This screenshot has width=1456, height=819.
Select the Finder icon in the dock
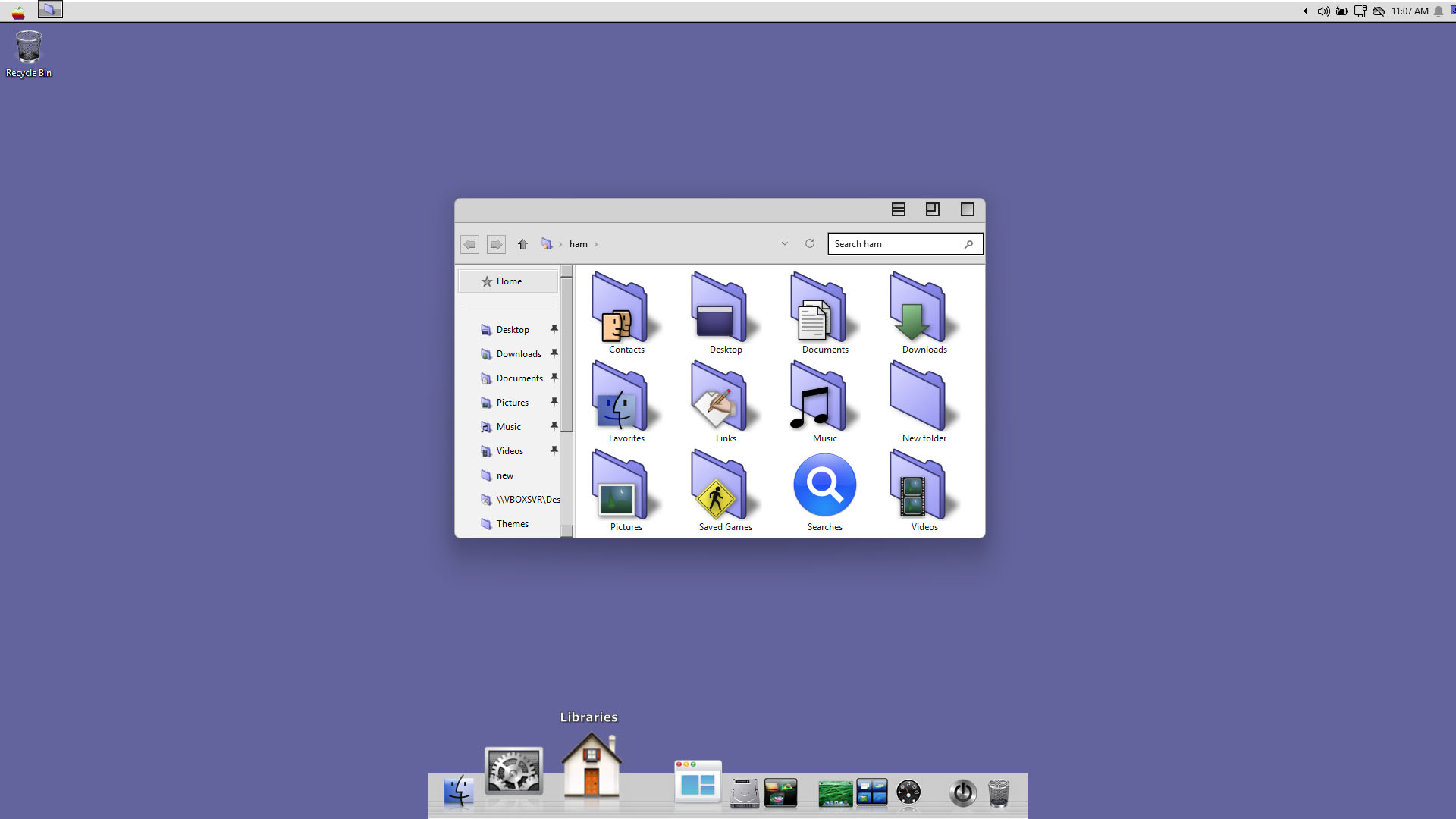459,792
